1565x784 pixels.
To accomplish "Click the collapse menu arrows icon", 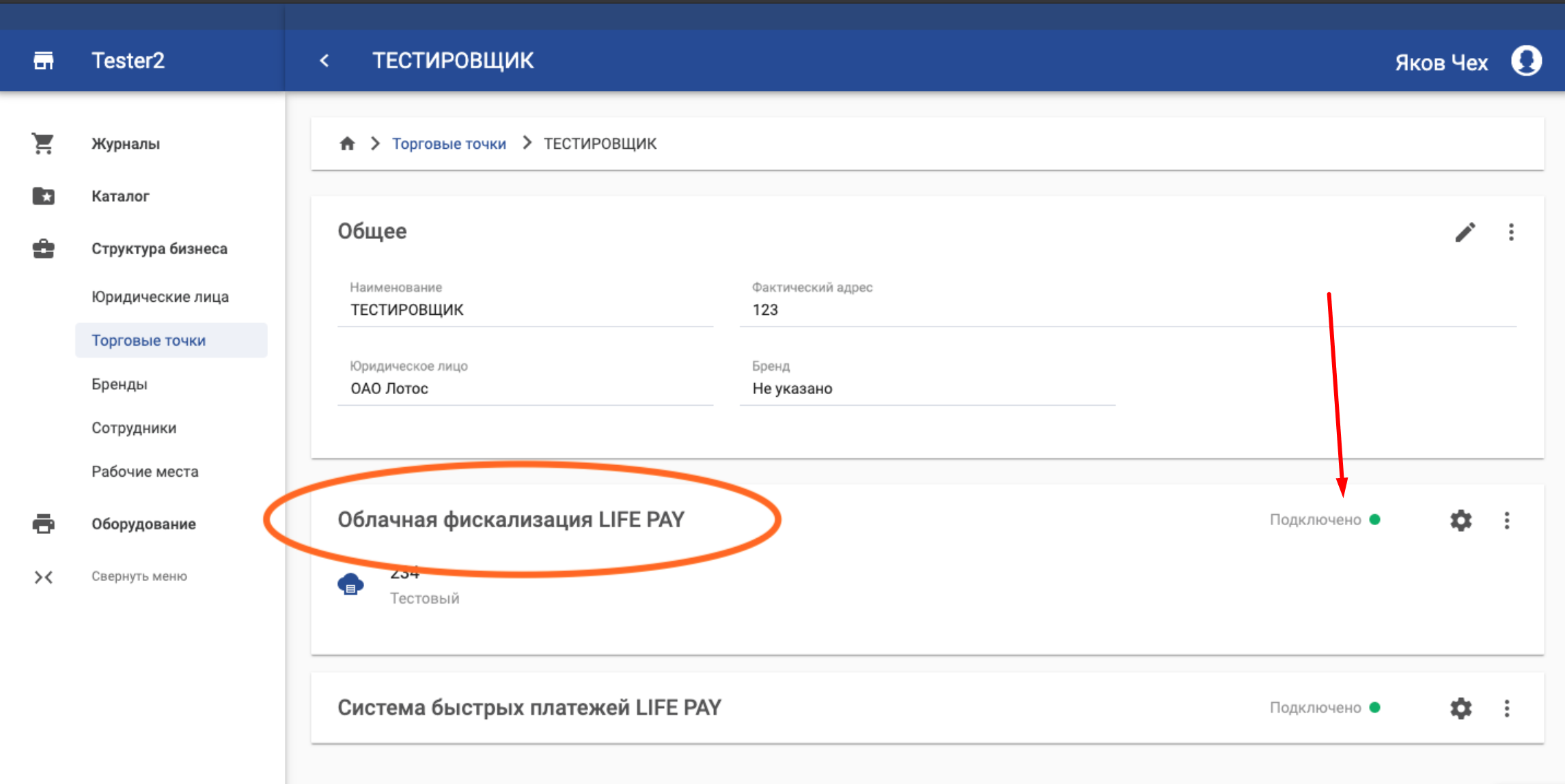I will 43,577.
